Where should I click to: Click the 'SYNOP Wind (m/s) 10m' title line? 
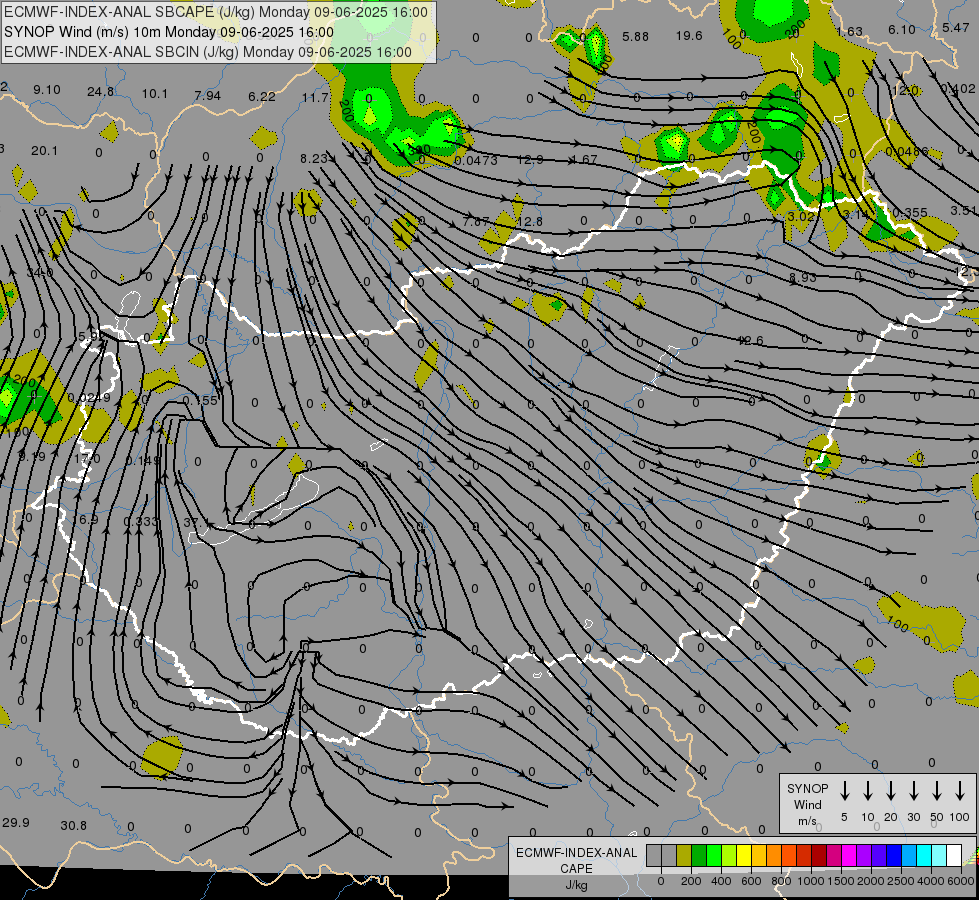[x=169, y=32]
